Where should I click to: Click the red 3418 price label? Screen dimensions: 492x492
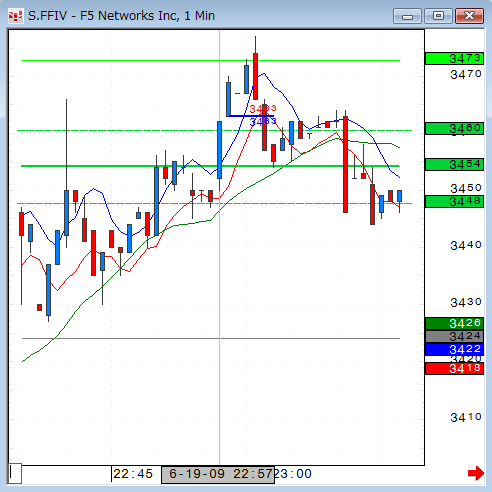[454, 369]
